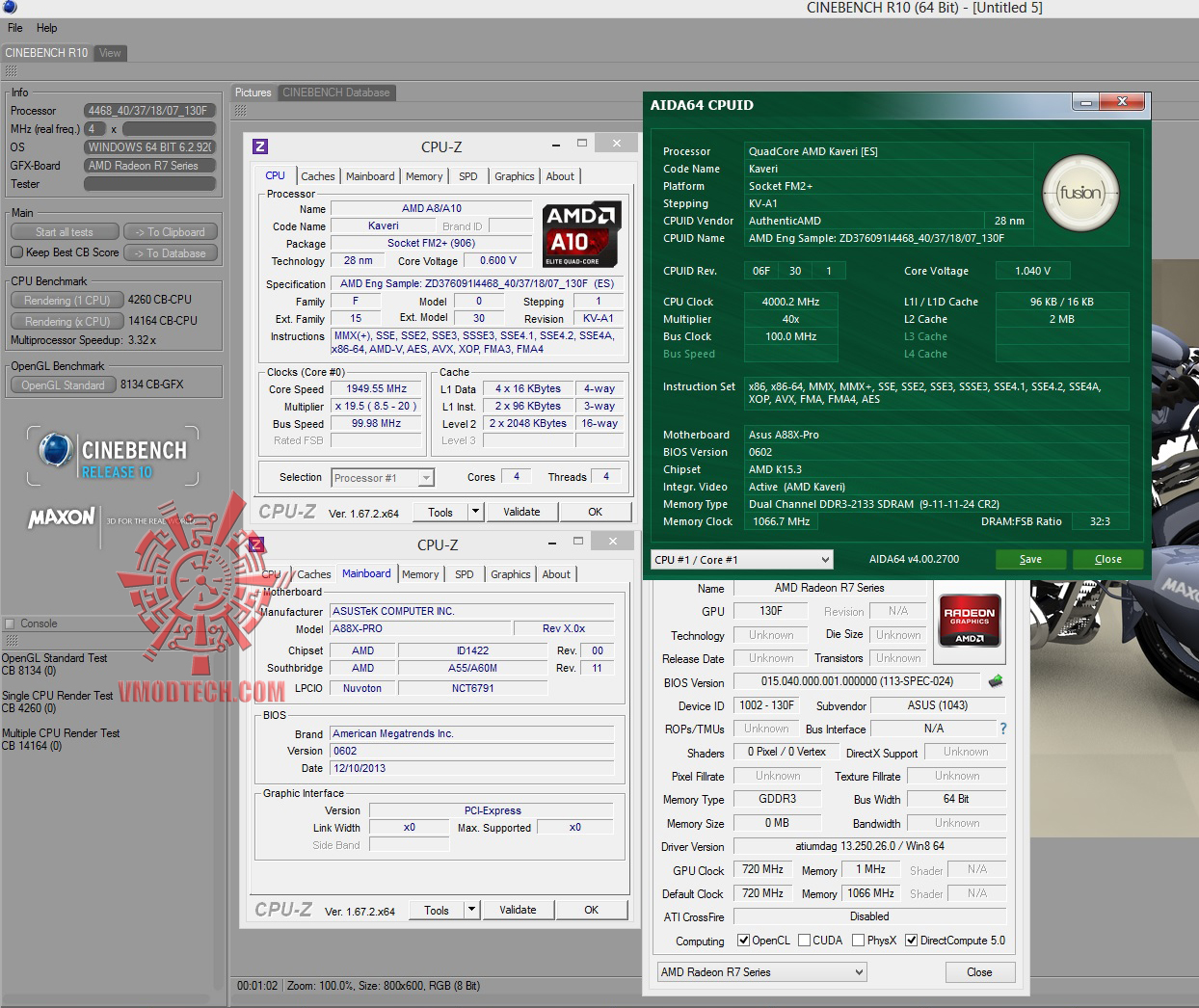
Task: Enable the Keep Best CB Score checkbox
Action: (x=16, y=252)
